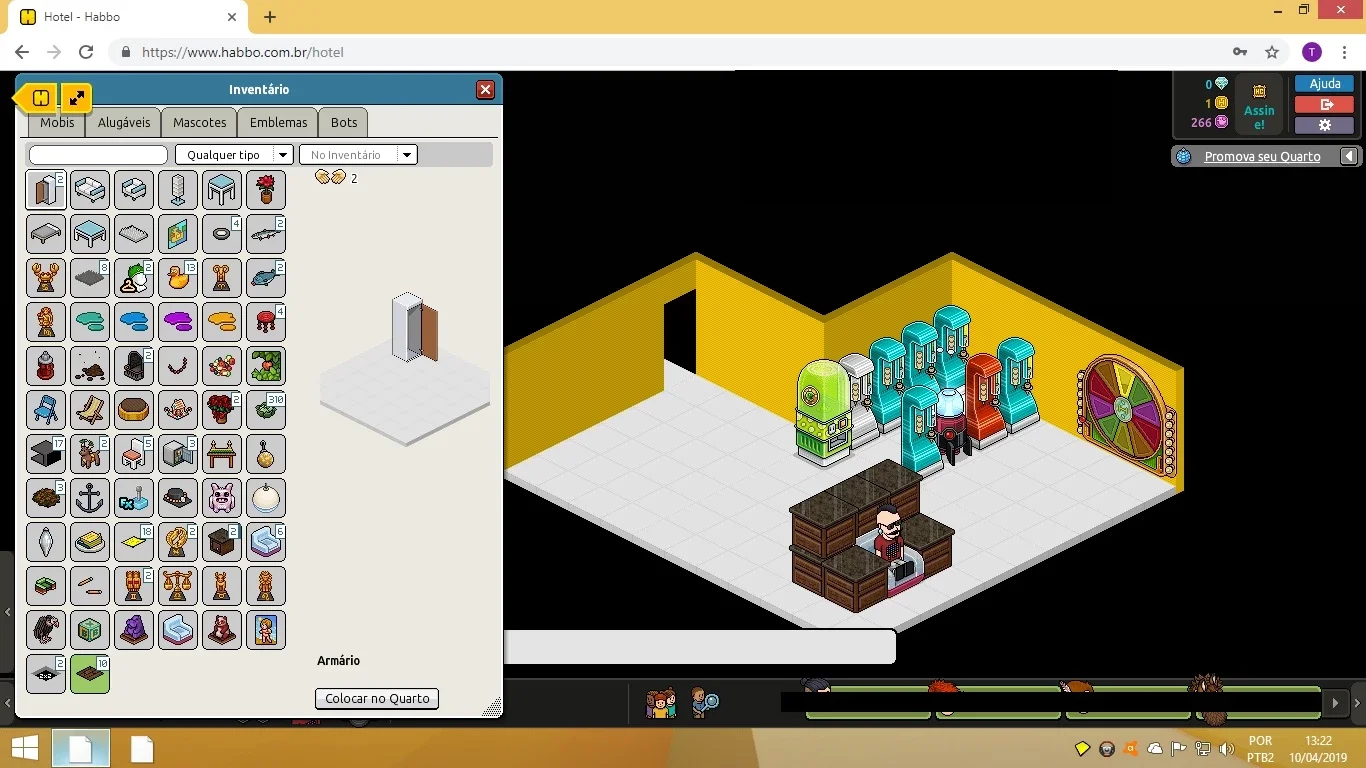Select the striped deck chair item
Image resolution: width=1366 pixels, height=768 pixels.
coord(90,410)
